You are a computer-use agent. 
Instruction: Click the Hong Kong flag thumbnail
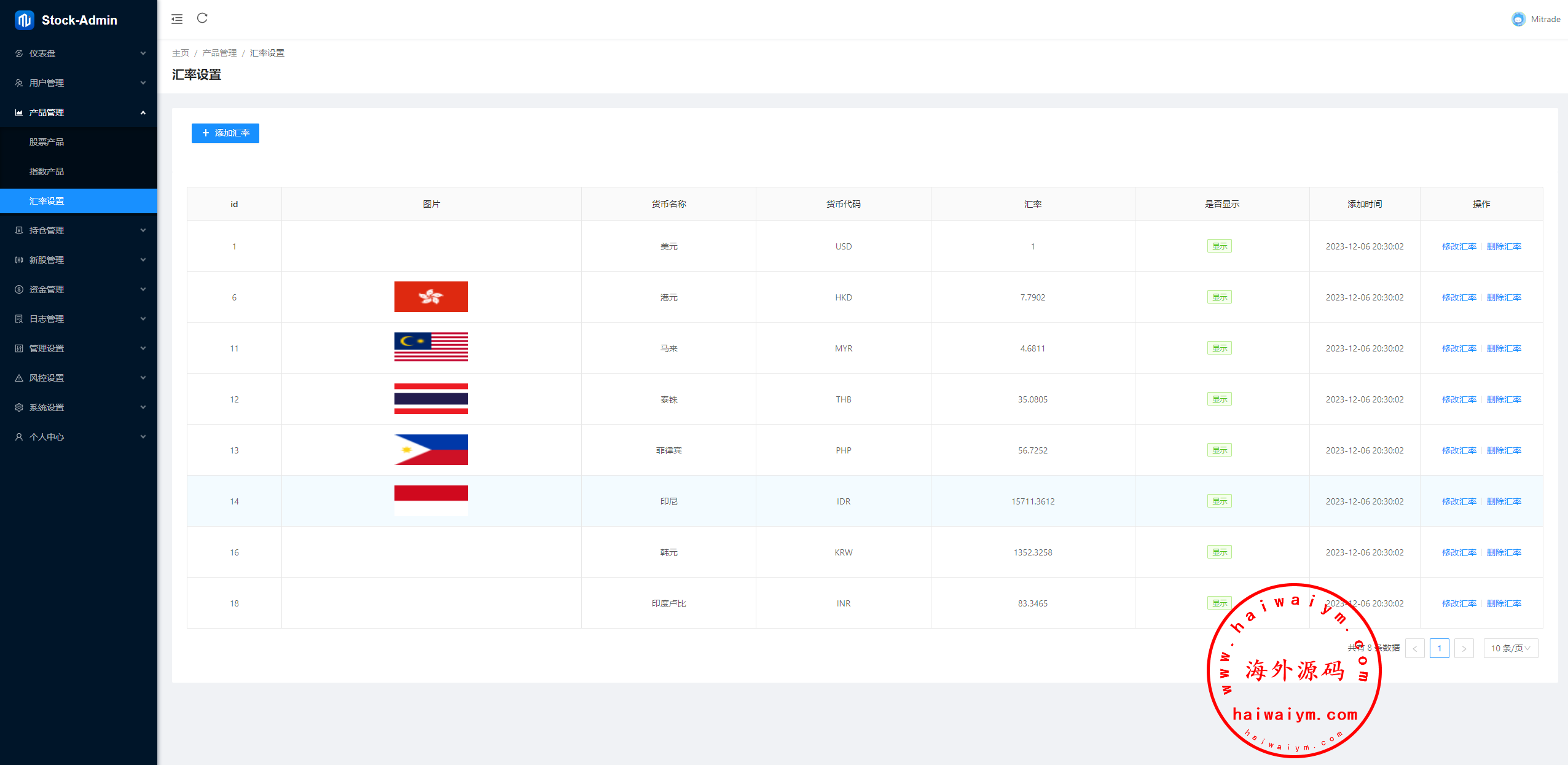(431, 297)
